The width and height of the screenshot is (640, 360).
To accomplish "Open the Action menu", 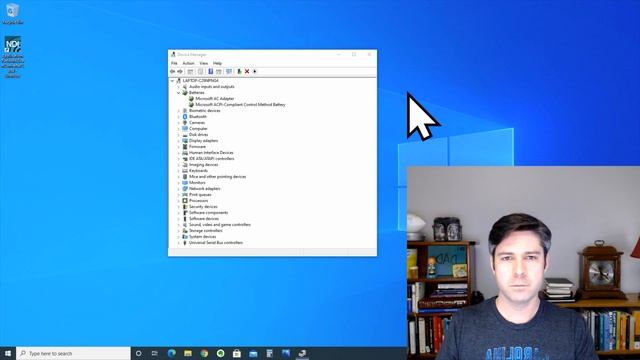I will pyautogui.click(x=188, y=63).
